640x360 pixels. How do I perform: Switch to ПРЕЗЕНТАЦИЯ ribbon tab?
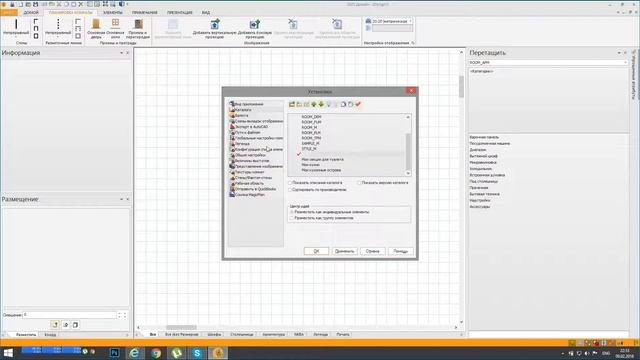[x=180, y=13]
